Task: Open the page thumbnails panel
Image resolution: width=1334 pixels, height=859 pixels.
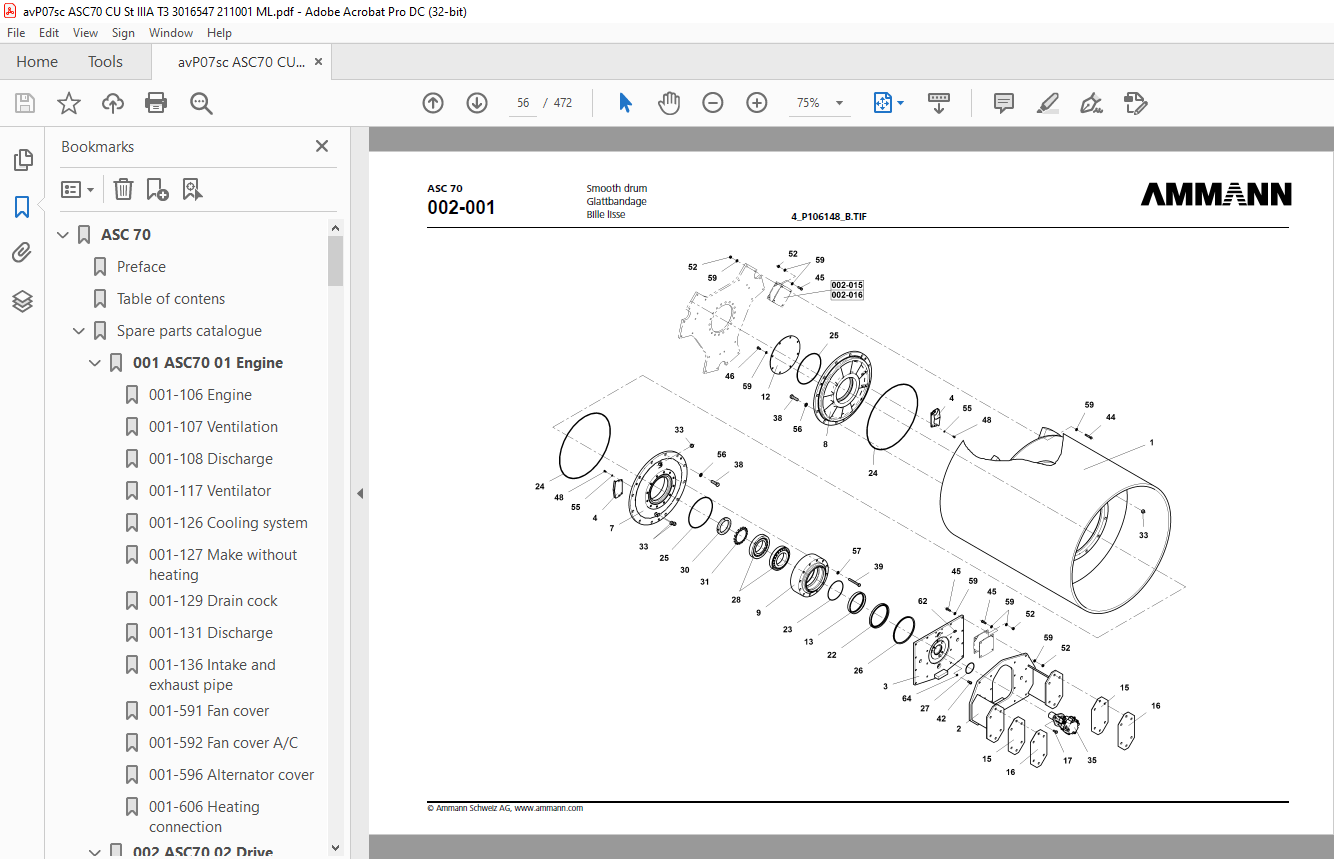Action: point(22,160)
